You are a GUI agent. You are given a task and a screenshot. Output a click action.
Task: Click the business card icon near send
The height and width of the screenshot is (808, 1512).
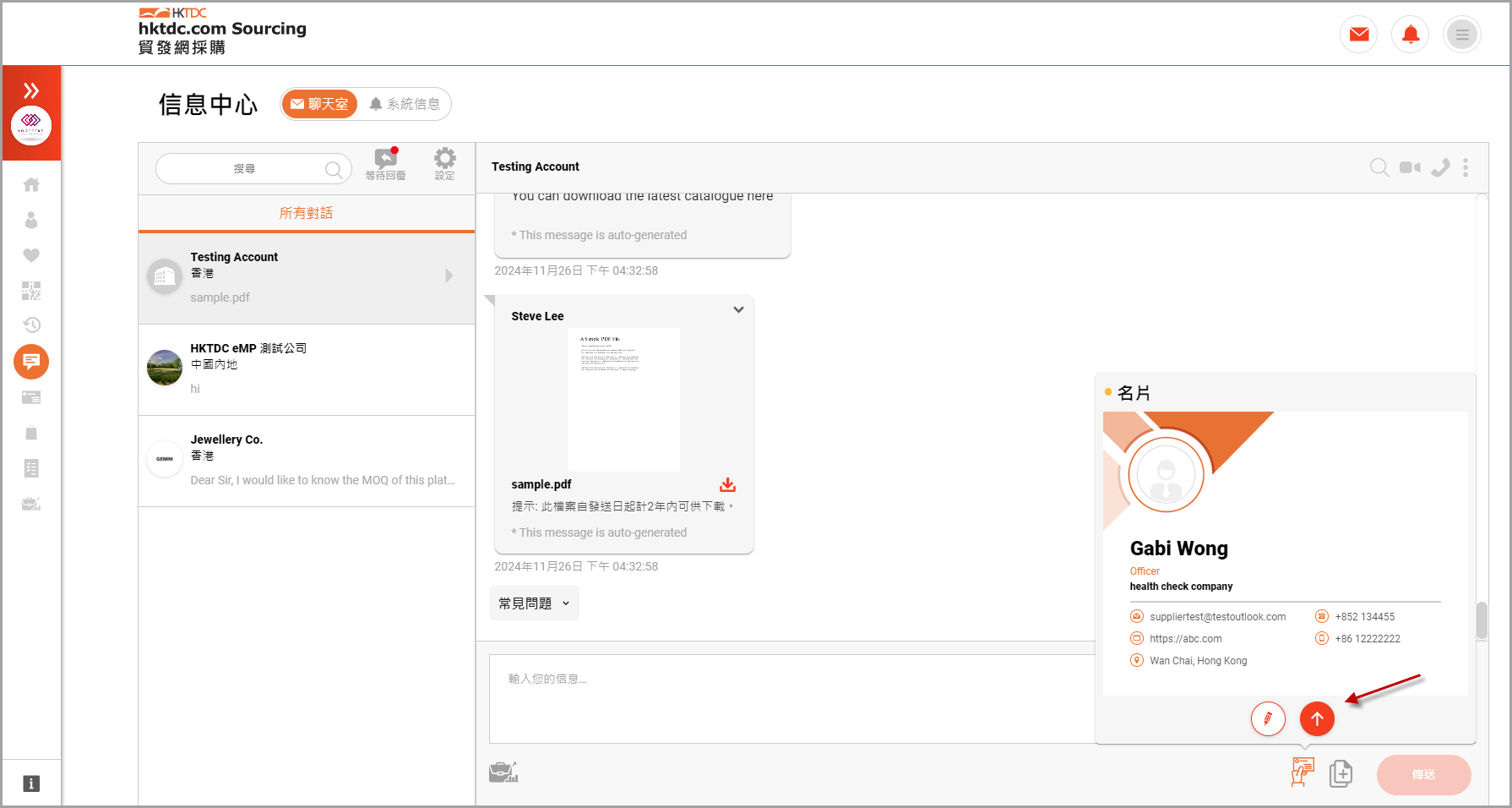pos(1303,772)
